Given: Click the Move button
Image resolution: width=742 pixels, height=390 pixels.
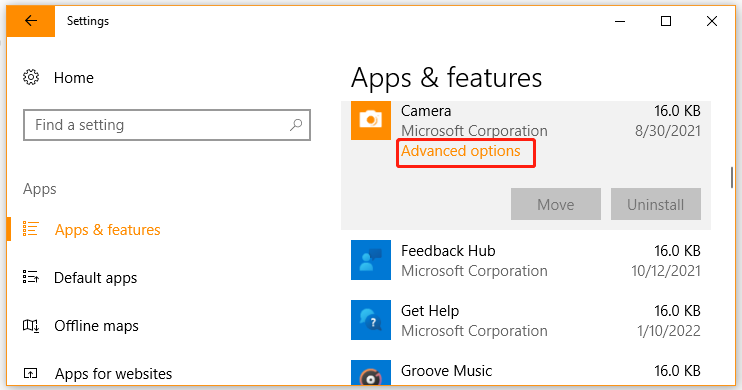Looking at the screenshot, I should (x=556, y=204).
